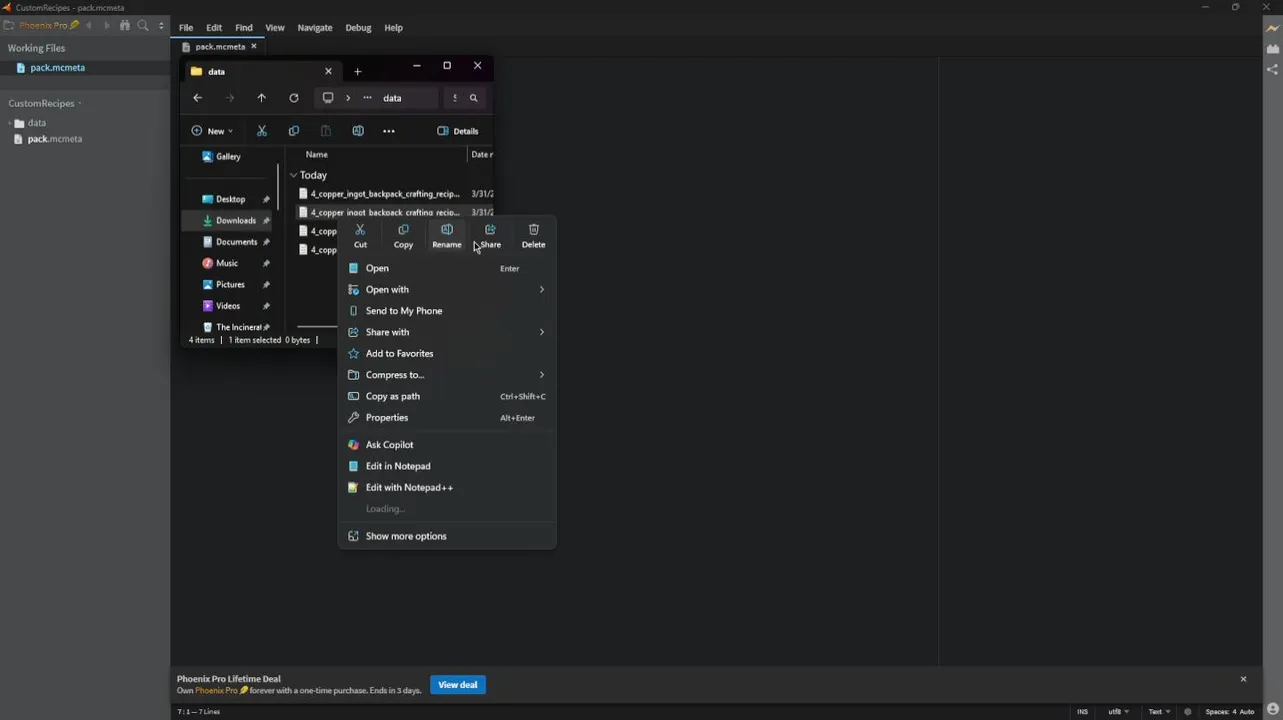Click the Rename icon in Explorer toolbar
The width and height of the screenshot is (1283, 720).
pyautogui.click(x=358, y=131)
